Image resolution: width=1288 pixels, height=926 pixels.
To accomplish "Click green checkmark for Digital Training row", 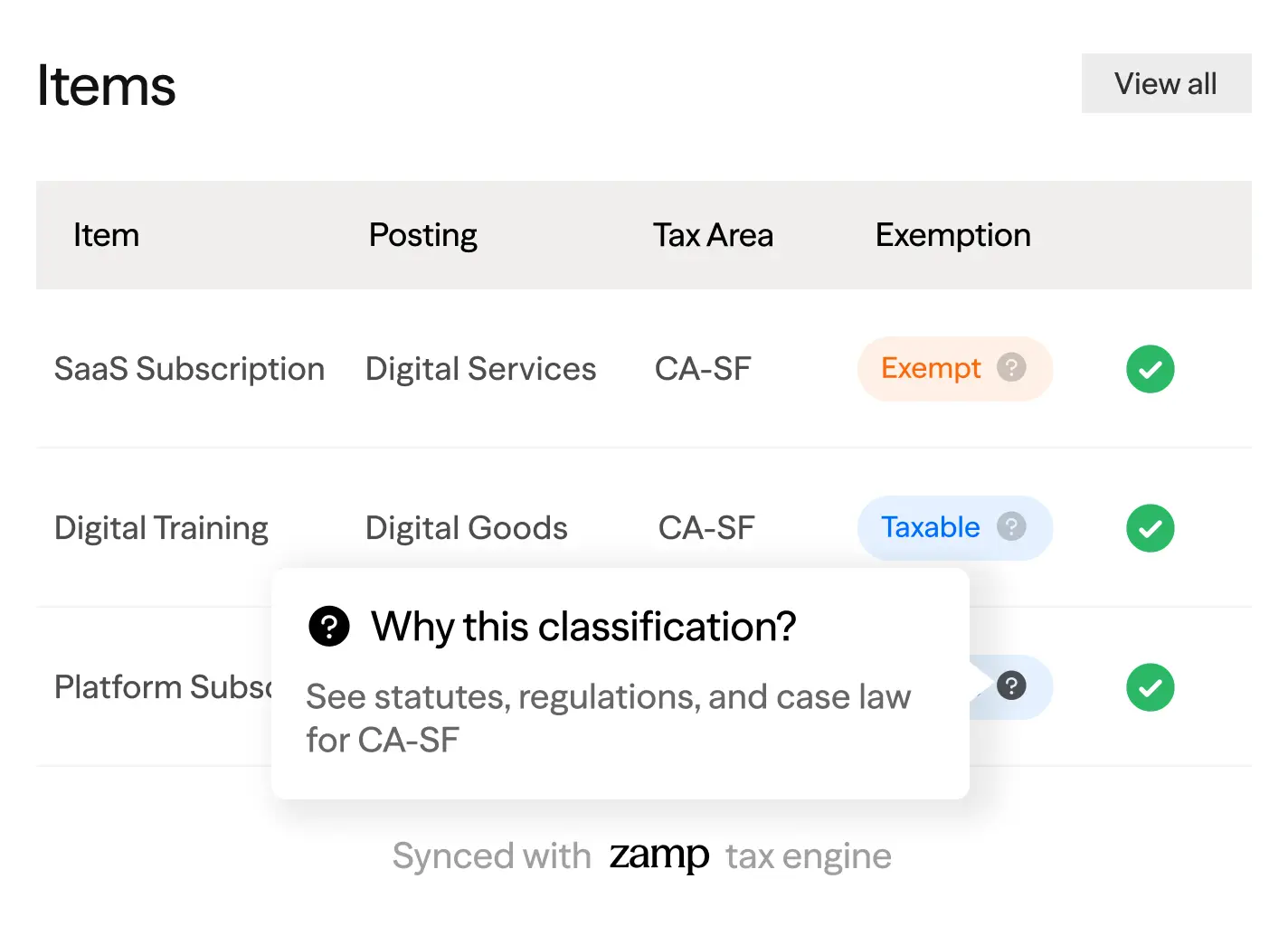I will (x=1150, y=528).
